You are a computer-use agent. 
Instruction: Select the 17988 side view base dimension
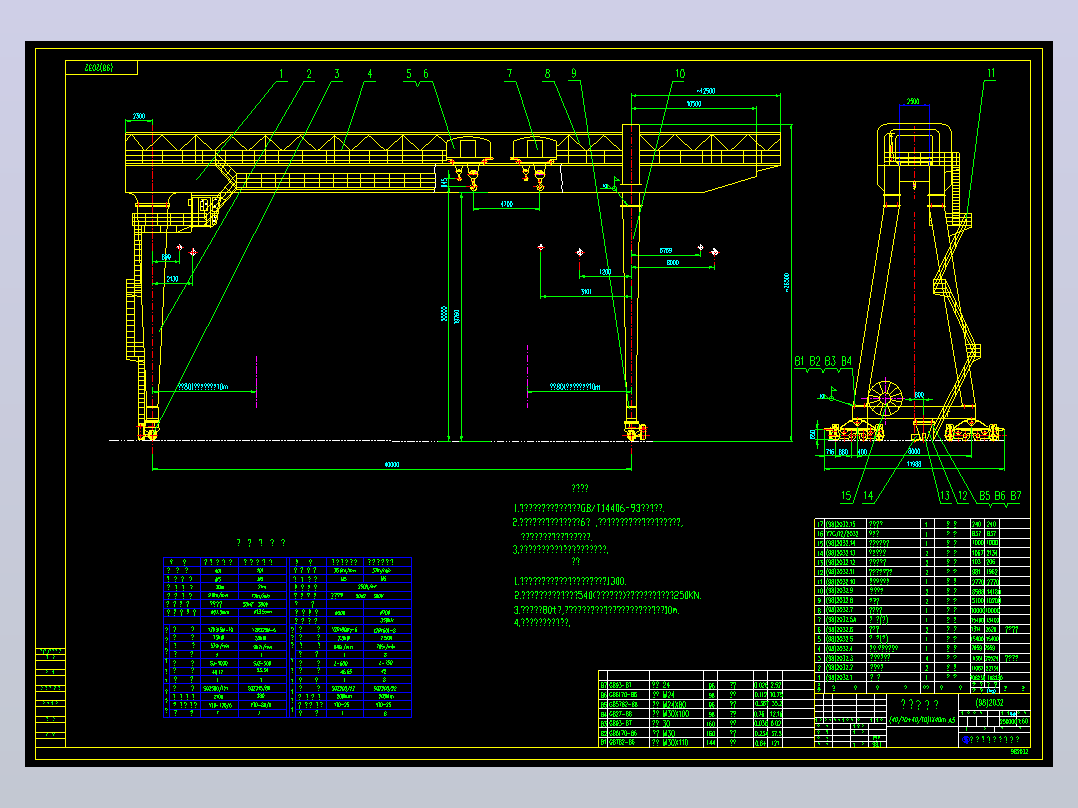tap(914, 464)
